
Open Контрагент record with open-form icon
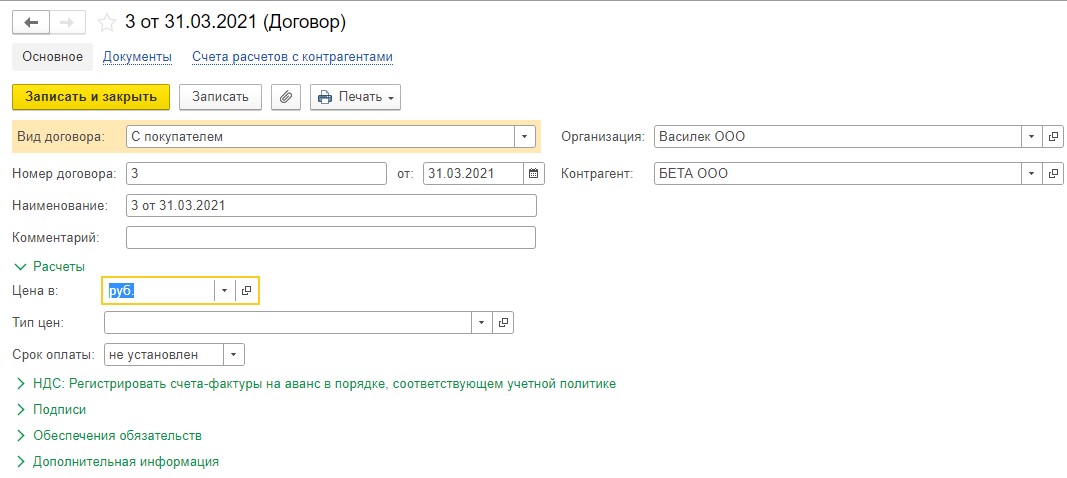[x=1053, y=174]
